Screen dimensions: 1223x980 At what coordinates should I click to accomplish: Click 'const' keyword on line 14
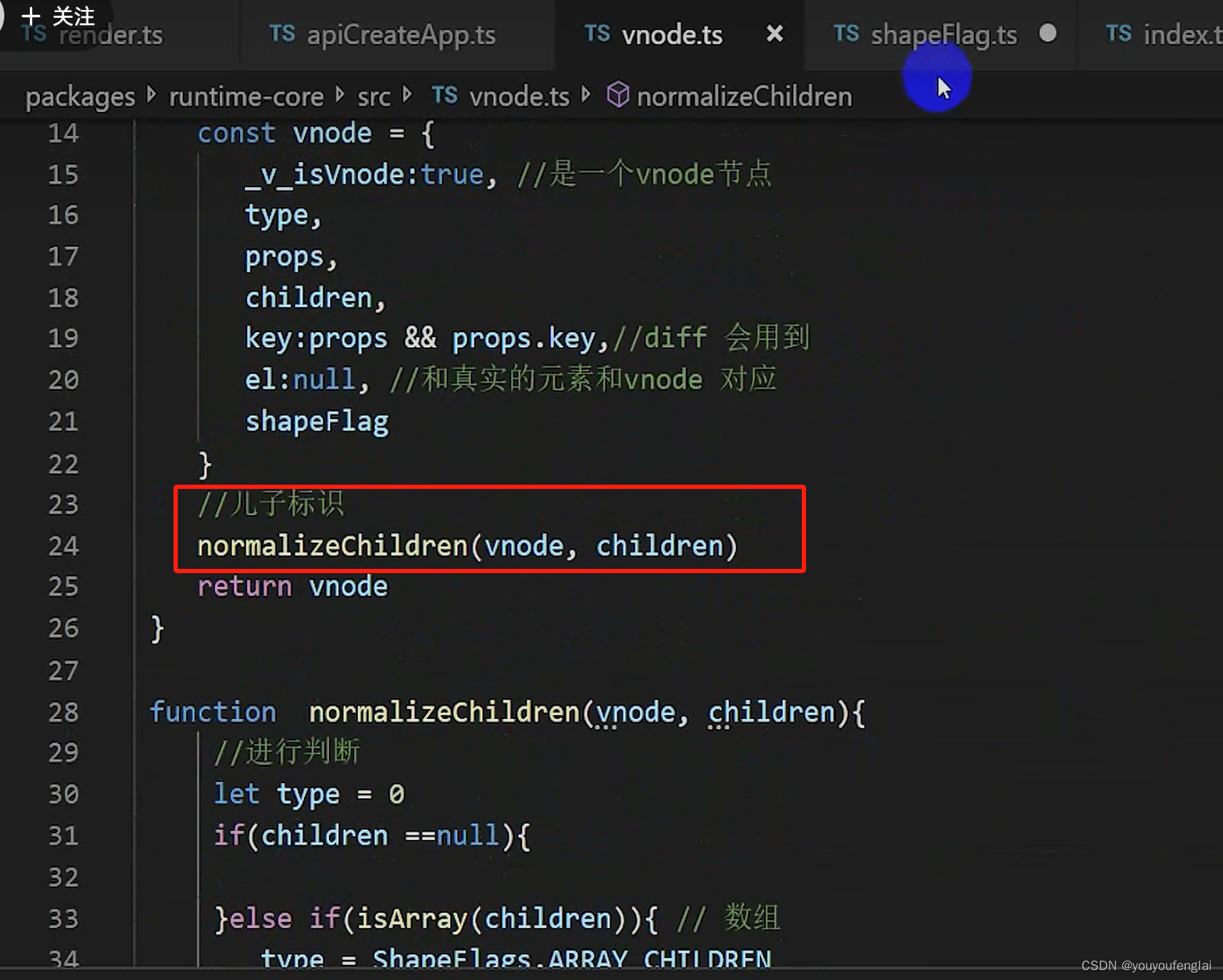[x=236, y=133]
